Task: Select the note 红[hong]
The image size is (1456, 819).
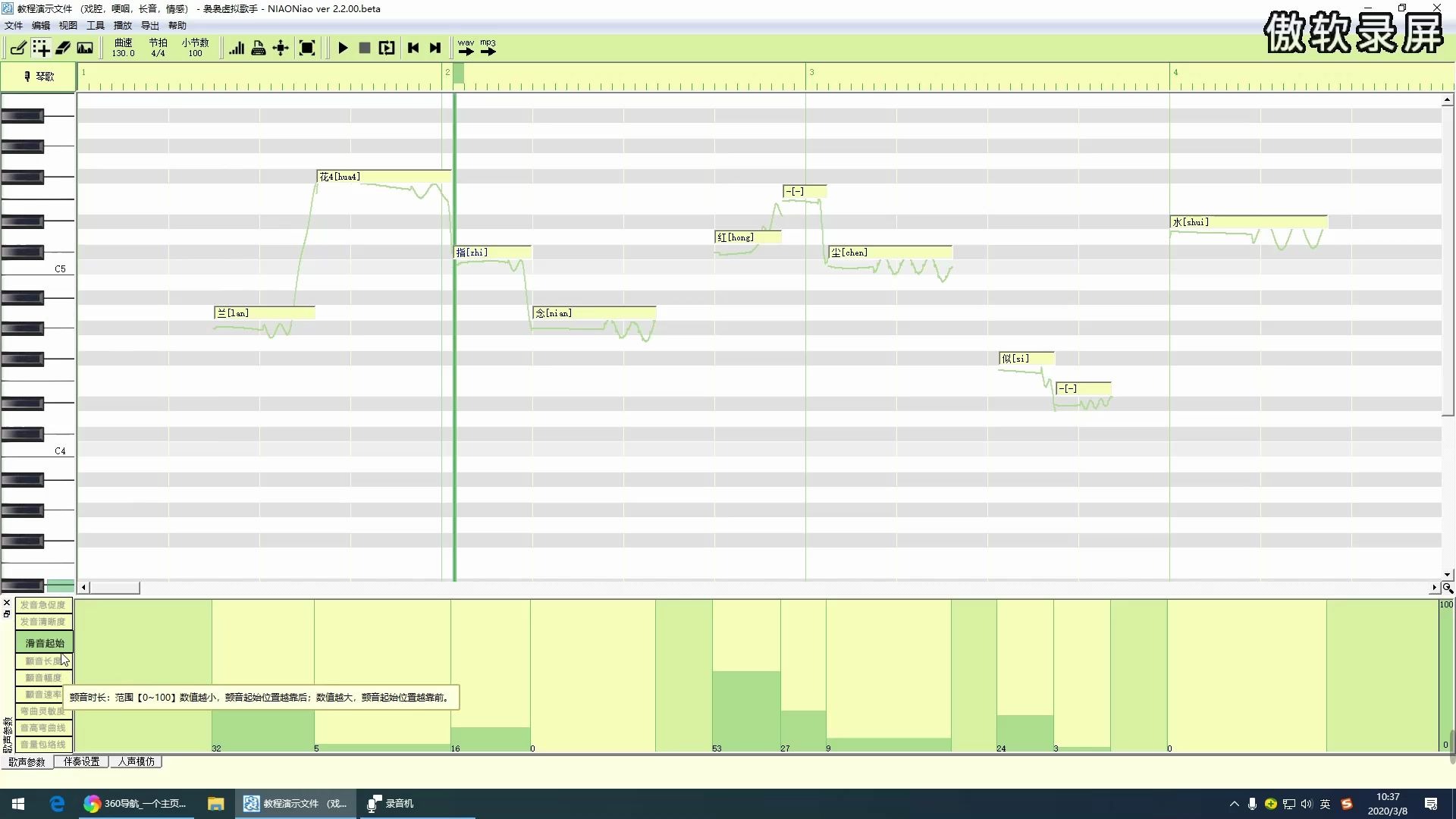Action: tap(748, 237)
